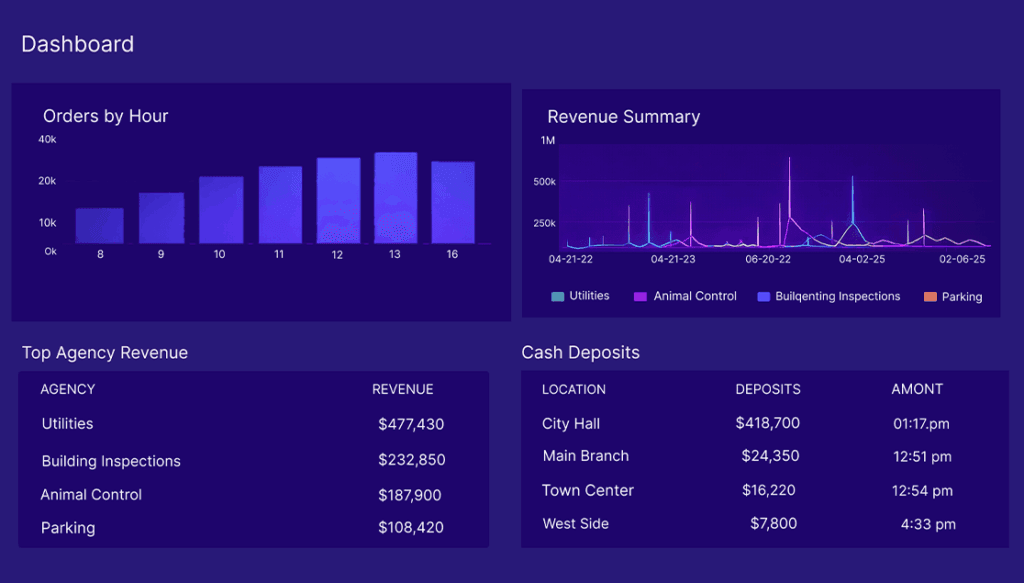Open the Orders by Hour panel title

click(x=106, y=116)
